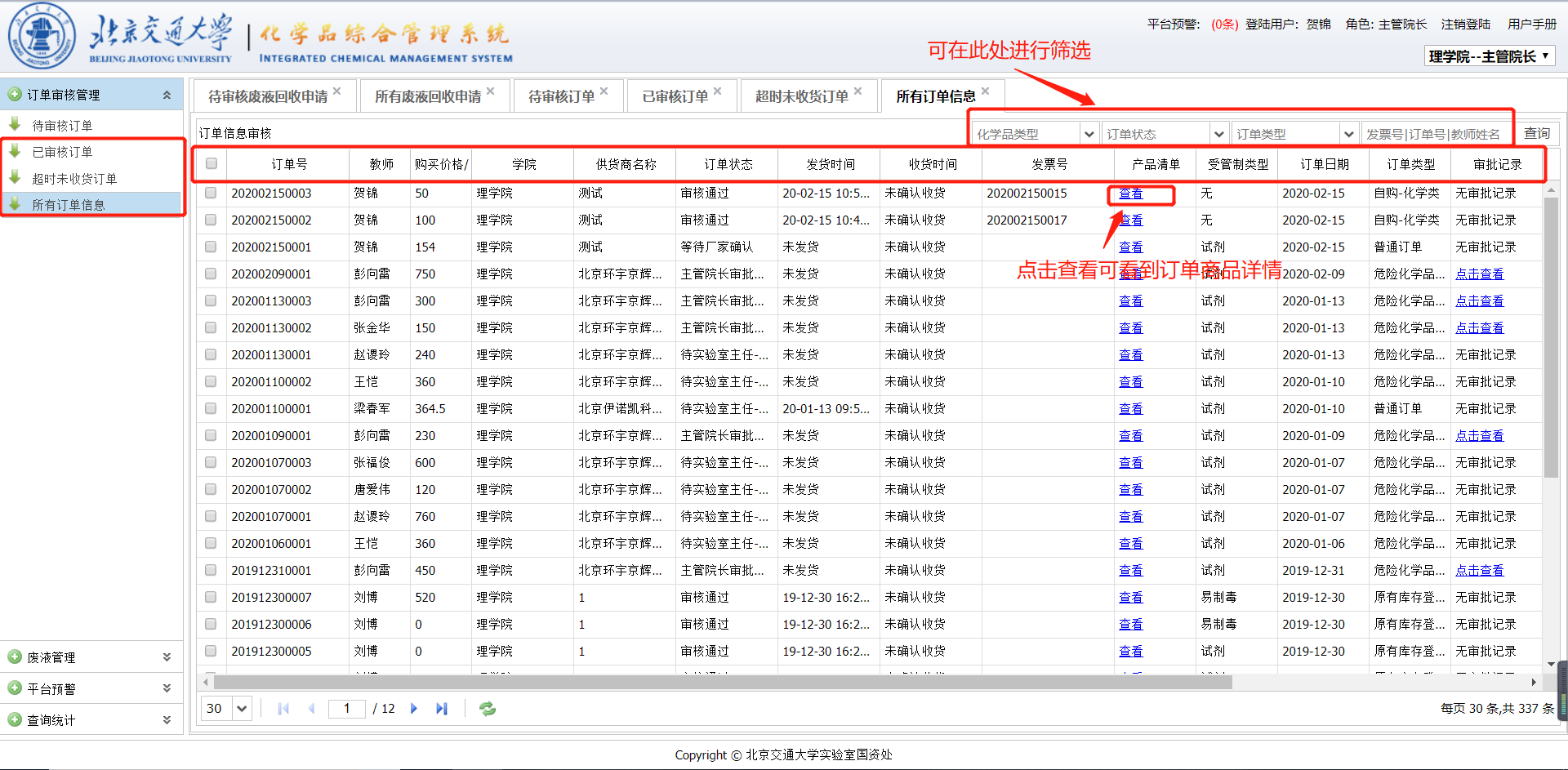The height and width of the screenshot is (770, 1568).
Task: Close the 已审核订单 tab via X icon
Action: pyautogui.click(x=717, y=91)
